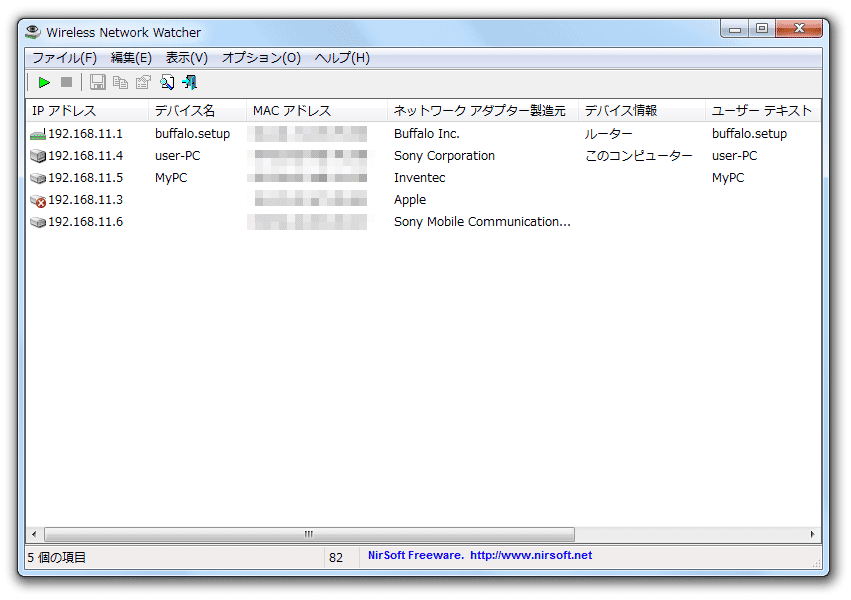The height and width of the screenshot is (600, 851).
Task: Copy selected items toolbar icon
Action: coord(120,82)
